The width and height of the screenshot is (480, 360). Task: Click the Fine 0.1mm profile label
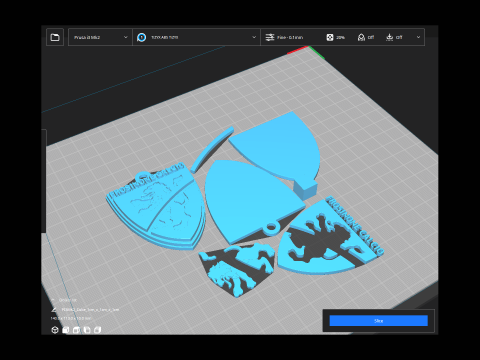[x=290, y=37]
